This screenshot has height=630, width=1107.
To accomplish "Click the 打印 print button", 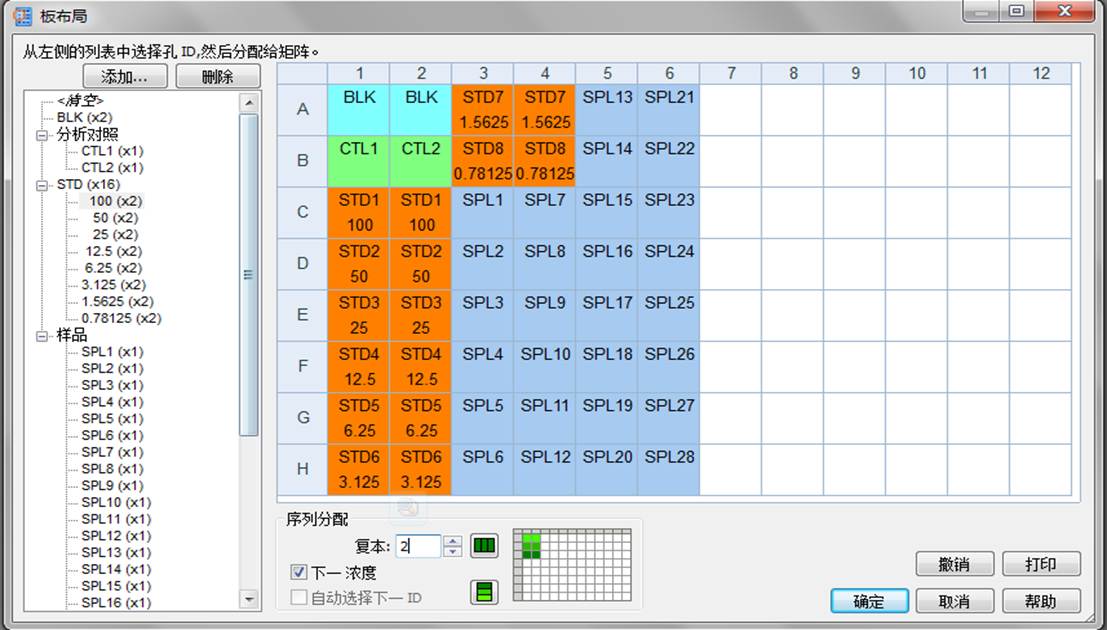I will click(x=1041, y=564).
